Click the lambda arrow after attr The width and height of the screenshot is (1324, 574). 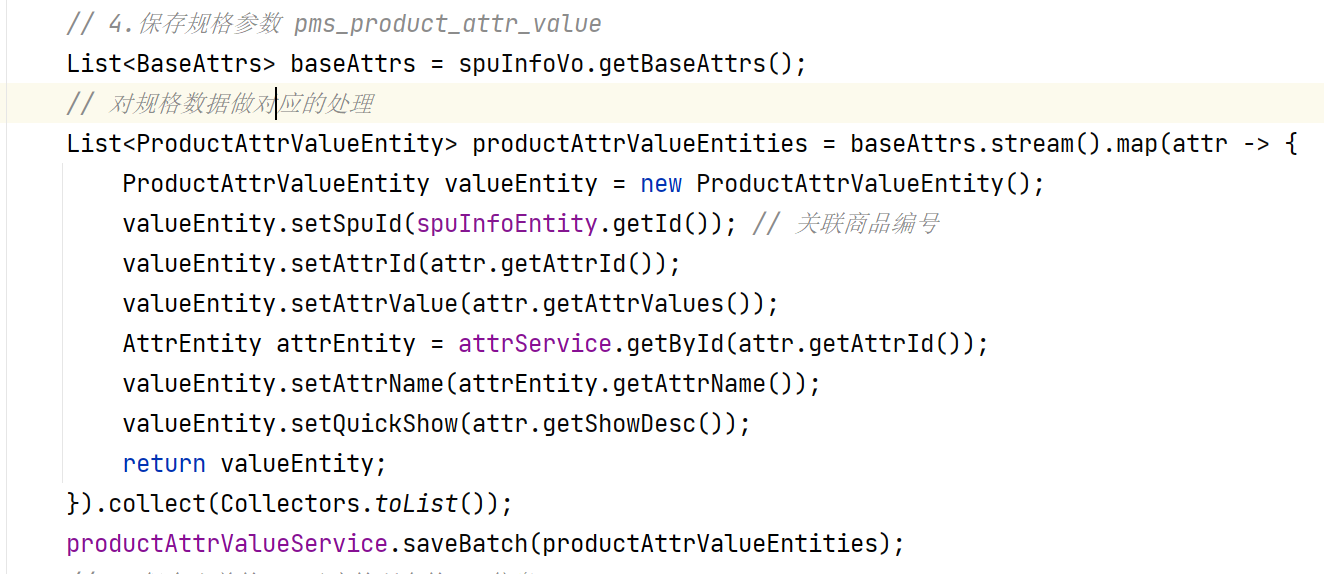pyautogui.click(x=1255, y=144)
